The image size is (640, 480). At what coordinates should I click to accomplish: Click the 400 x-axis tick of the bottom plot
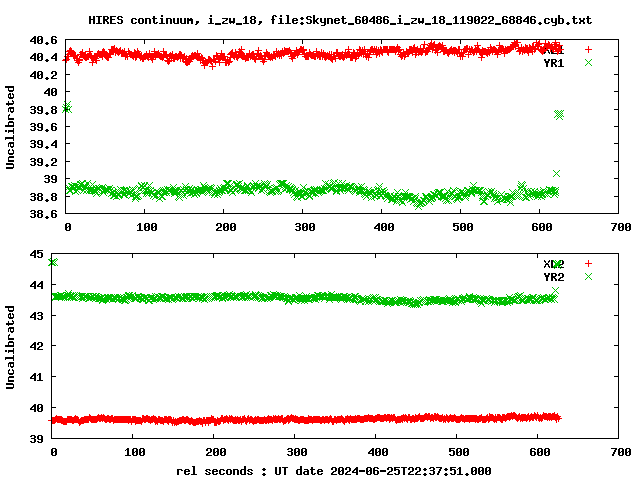[x=378, y=452]
